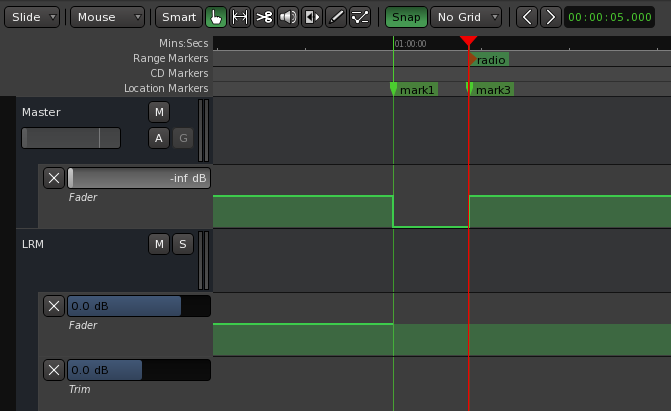This screenshot has width=671, height=411.
Task: Select the Grab mode hand tool
Action: [x=216, y=17]
